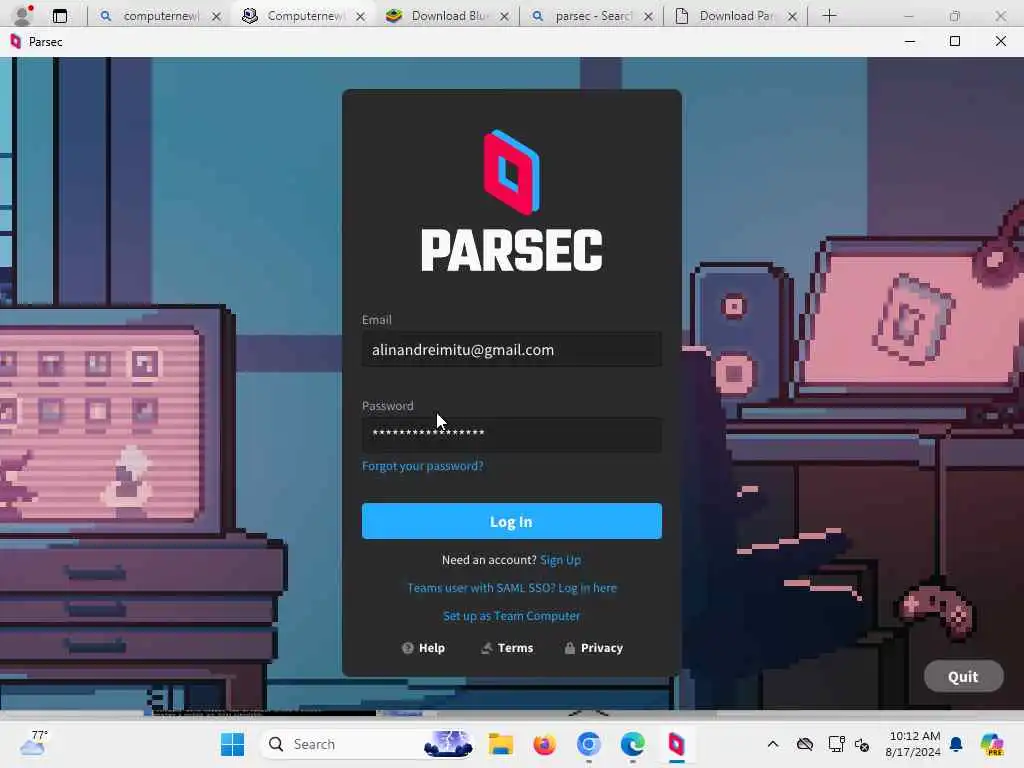
Task: Open the clock and date panel
Action: pyautogui.click(x=913, y=744)
